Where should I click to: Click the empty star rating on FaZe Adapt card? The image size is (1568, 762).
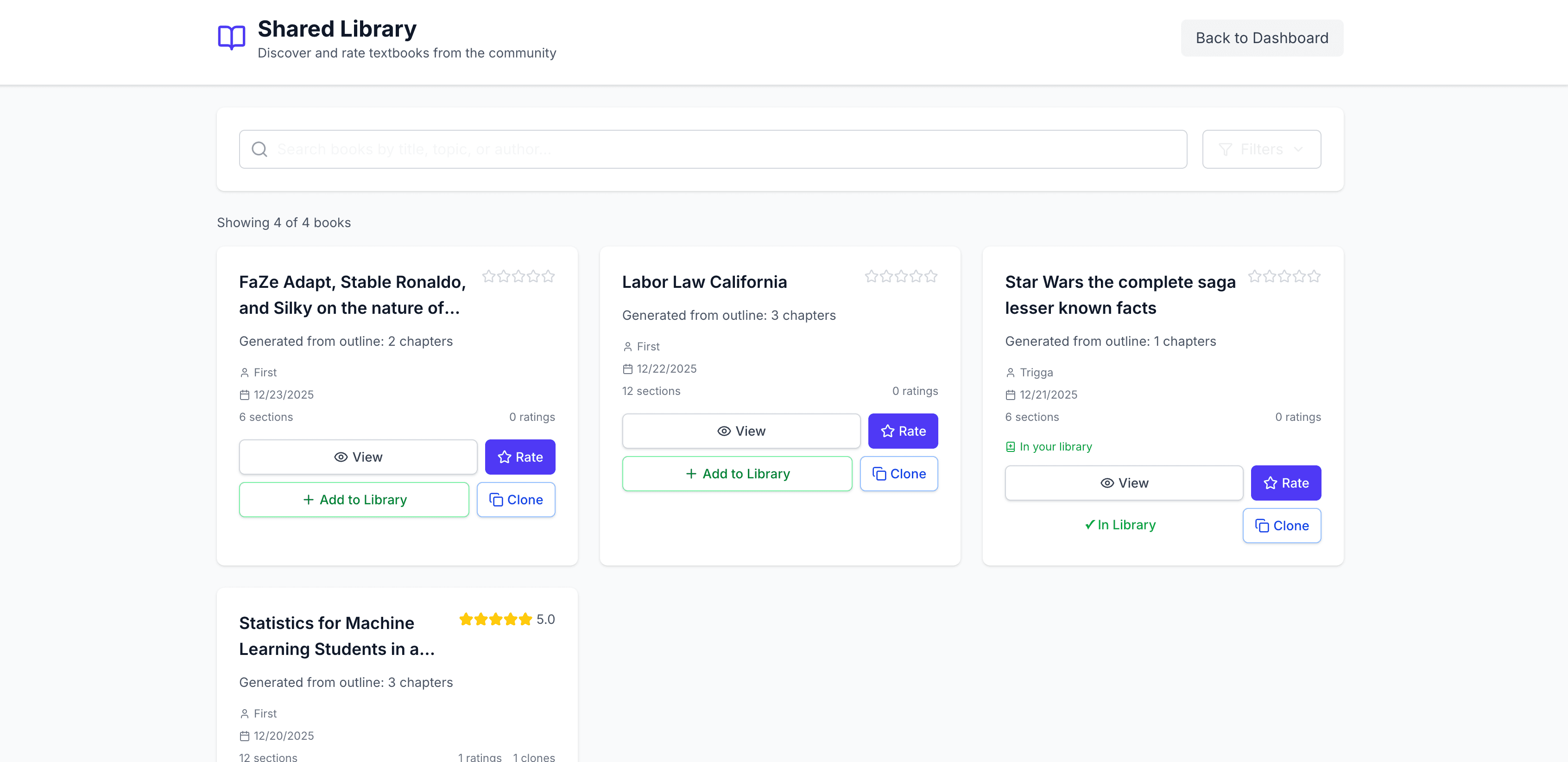click(518, 277)
